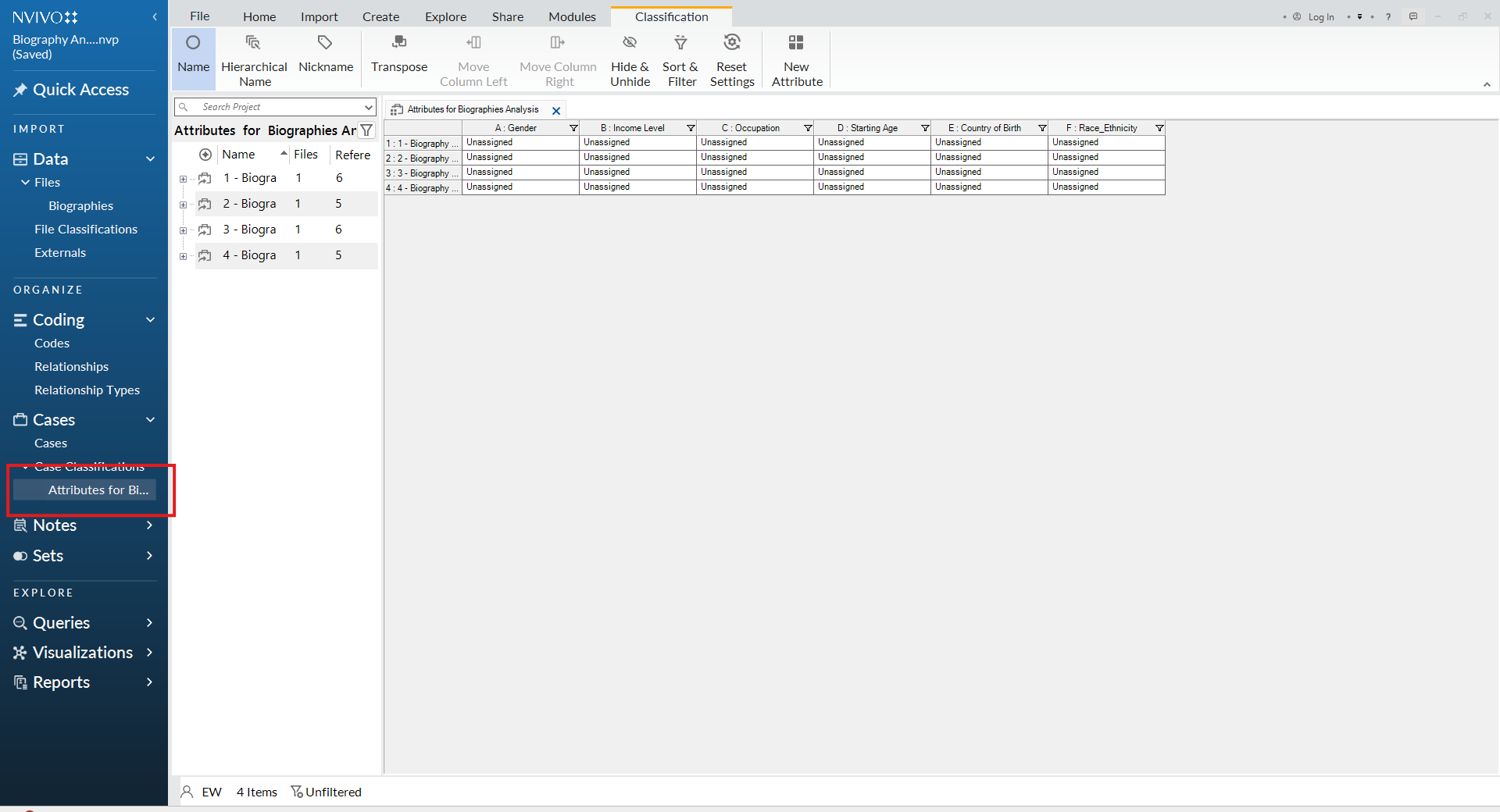
Task: Open filter for Occupation column
Action: point(808,128)
